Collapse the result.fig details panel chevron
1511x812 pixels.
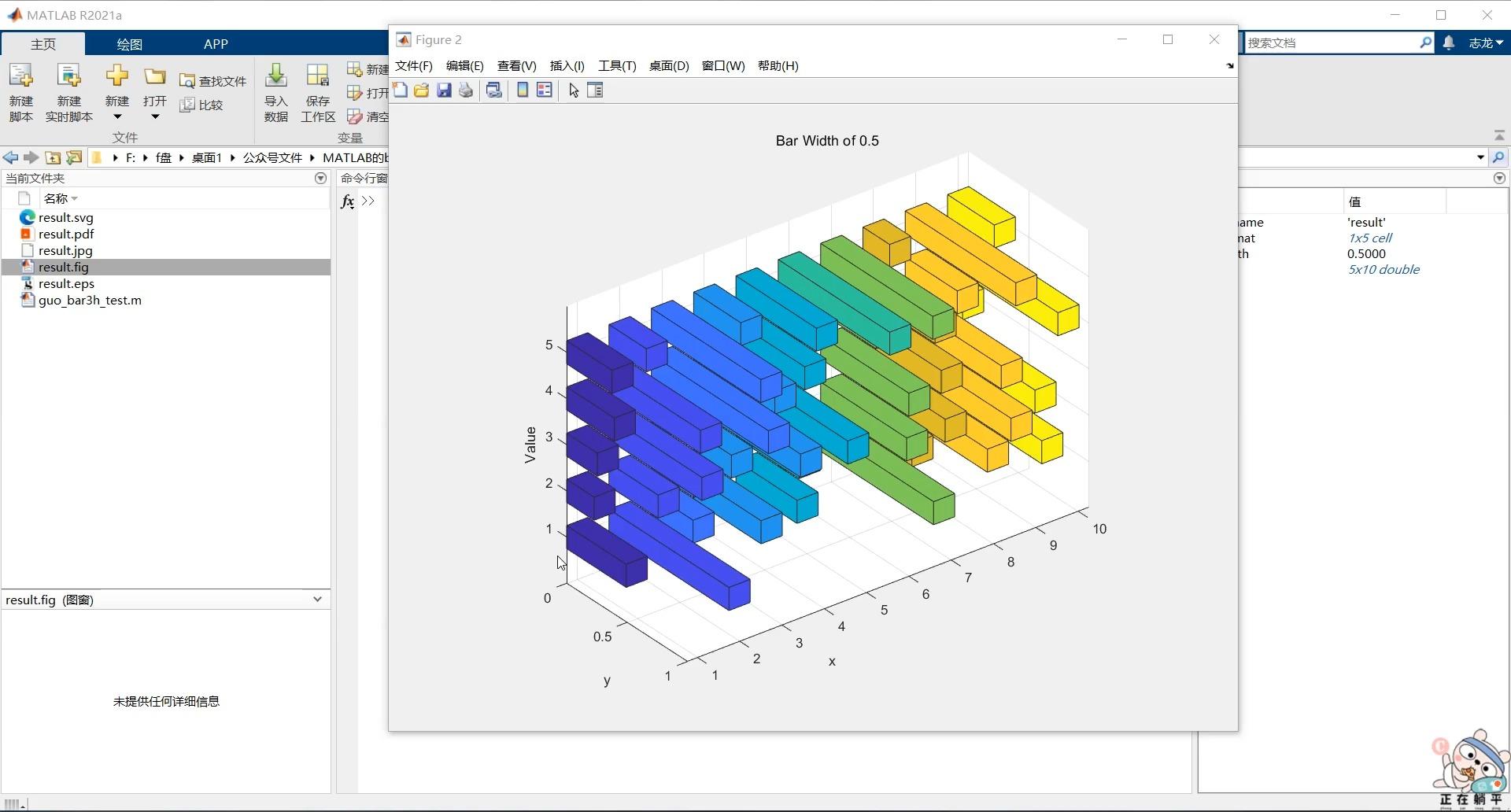[x=317, y=599]
